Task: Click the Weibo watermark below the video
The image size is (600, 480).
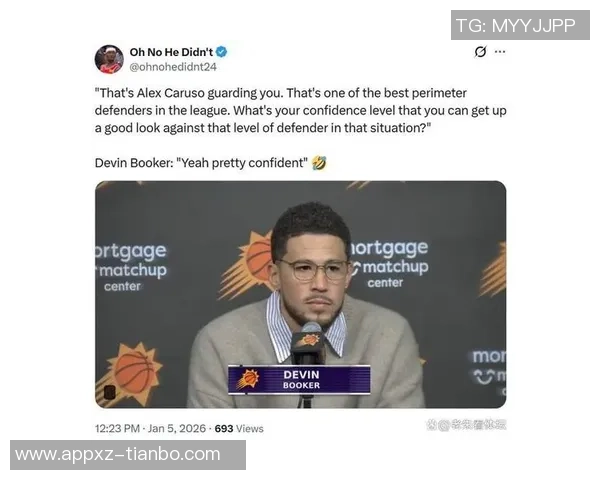Action: pos(466,425)
